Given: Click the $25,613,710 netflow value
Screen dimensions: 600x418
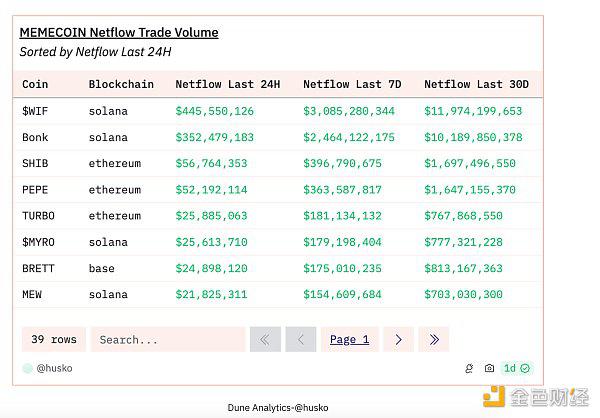Looking at the screenshot, I should click(x=211, y=242).
